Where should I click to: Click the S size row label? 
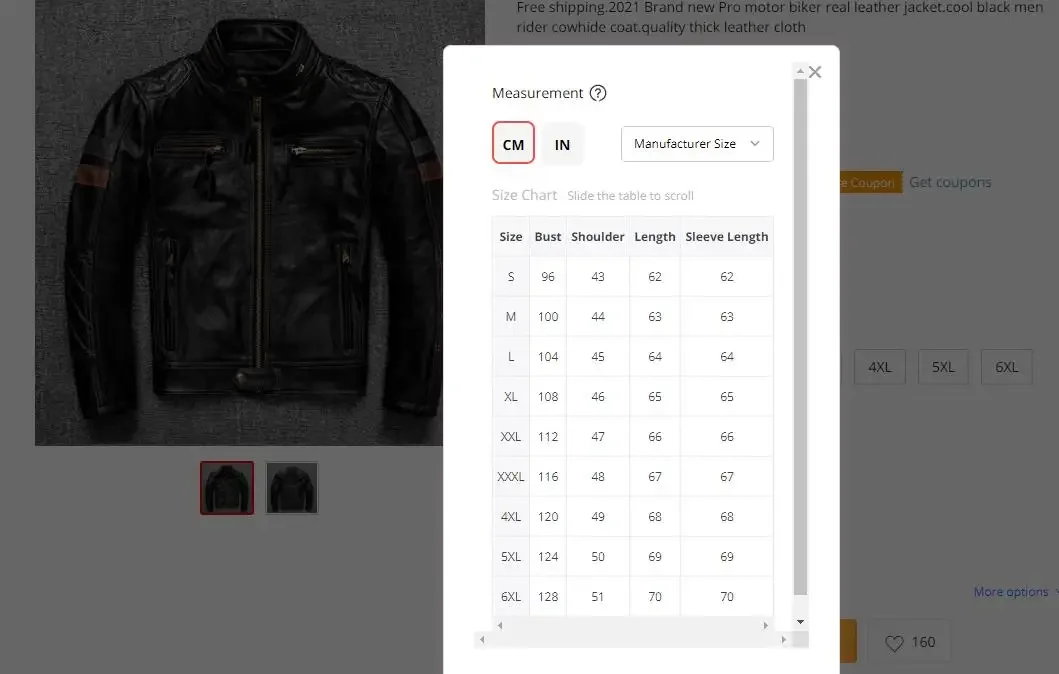coord(511,277)
